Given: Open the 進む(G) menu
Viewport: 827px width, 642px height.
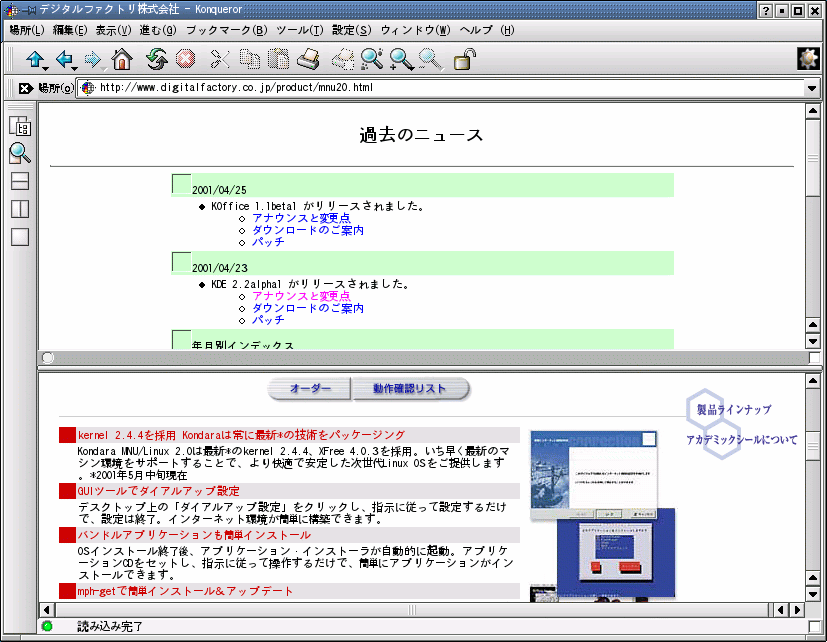Looking at the screenshot, I should tap(158, 30).
